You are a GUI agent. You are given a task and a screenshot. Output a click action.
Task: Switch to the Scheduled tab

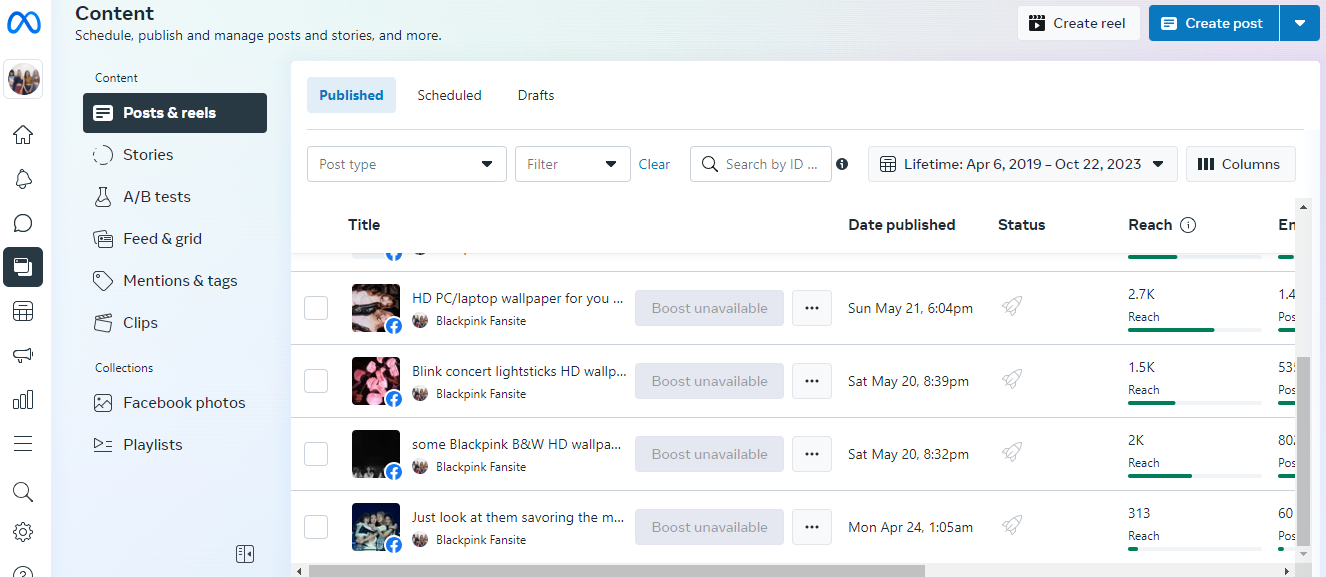pos(449,95)
